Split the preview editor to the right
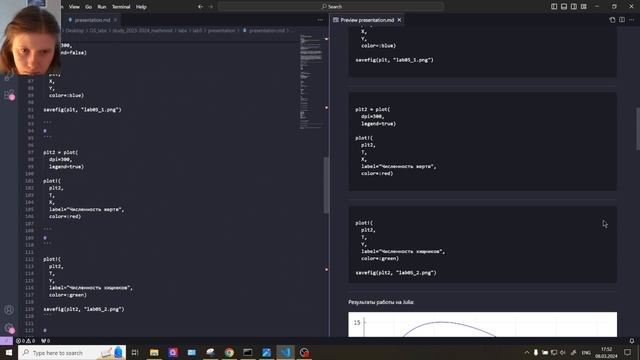The image size is (640, 360). click(622, 20)
